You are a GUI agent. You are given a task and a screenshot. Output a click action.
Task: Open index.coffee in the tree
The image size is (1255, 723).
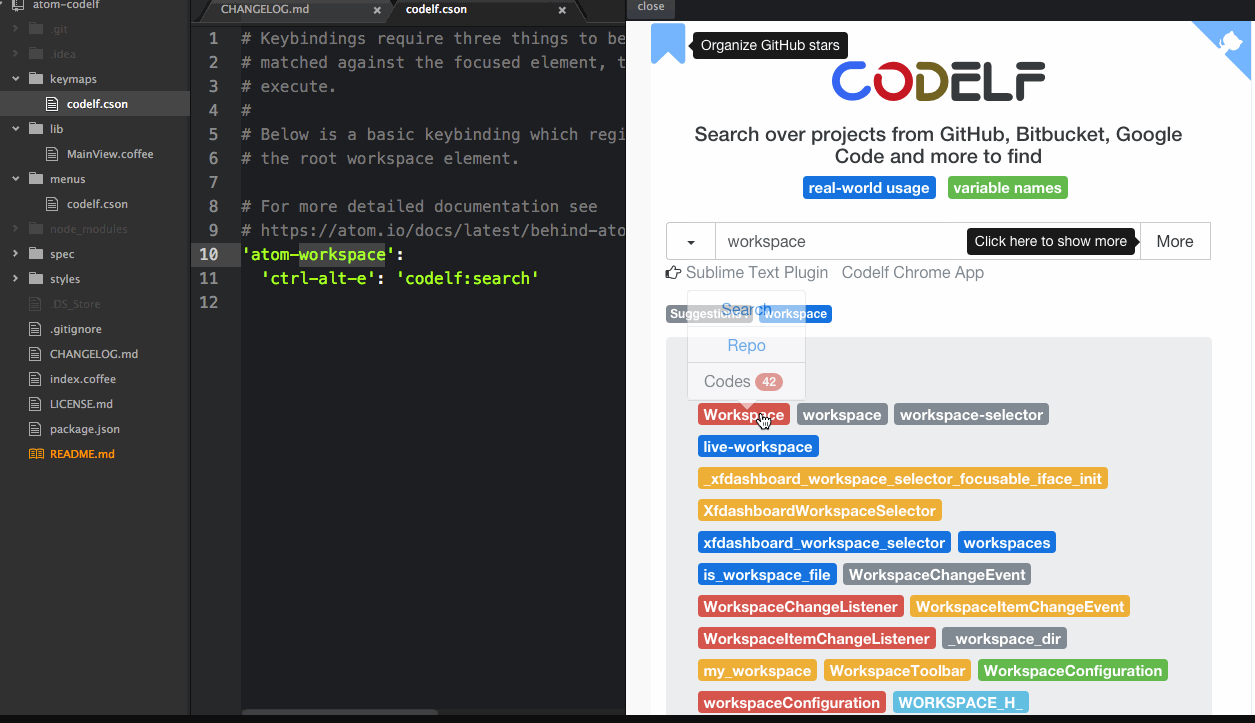click(x=83, y=379)
